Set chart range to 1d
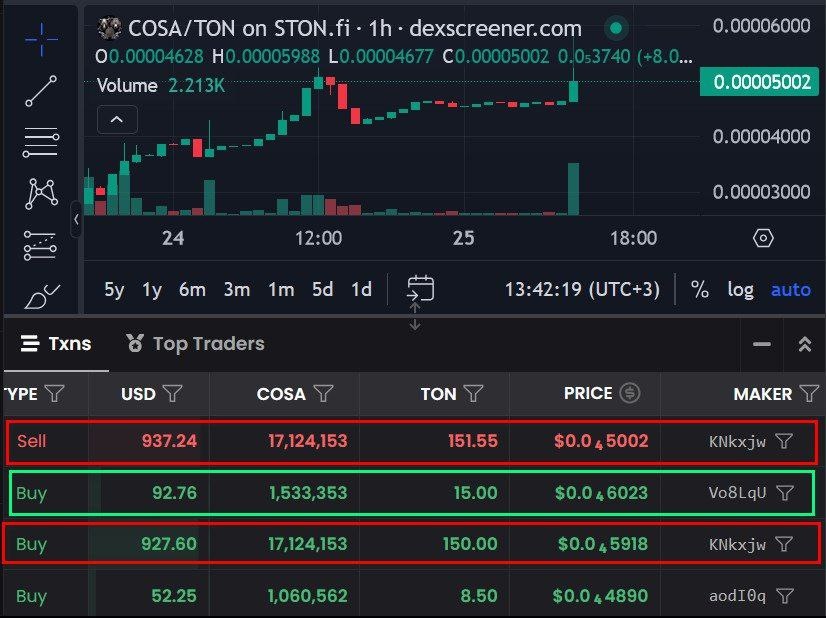Screen dimensions: 826x618 (x=361, y=289)
